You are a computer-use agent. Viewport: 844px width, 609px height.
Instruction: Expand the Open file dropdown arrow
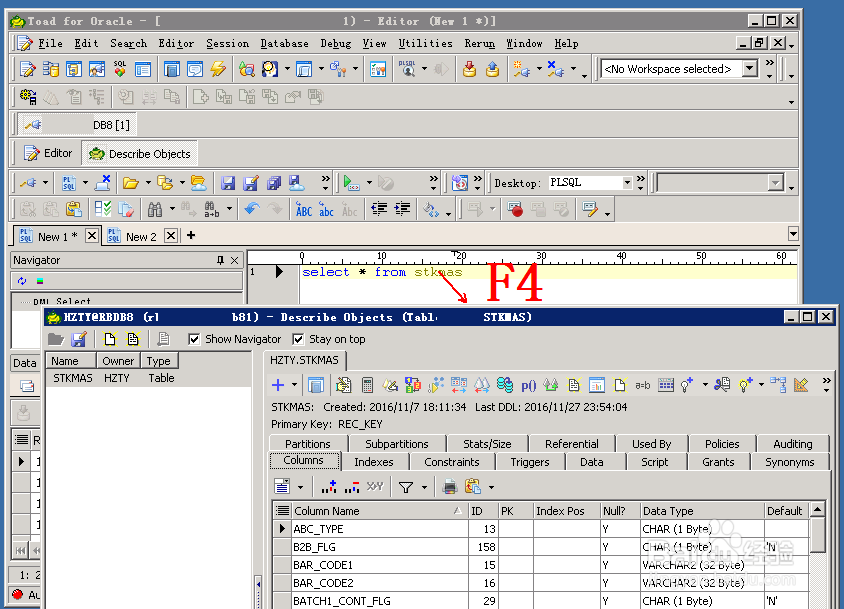tap(148, 183)
